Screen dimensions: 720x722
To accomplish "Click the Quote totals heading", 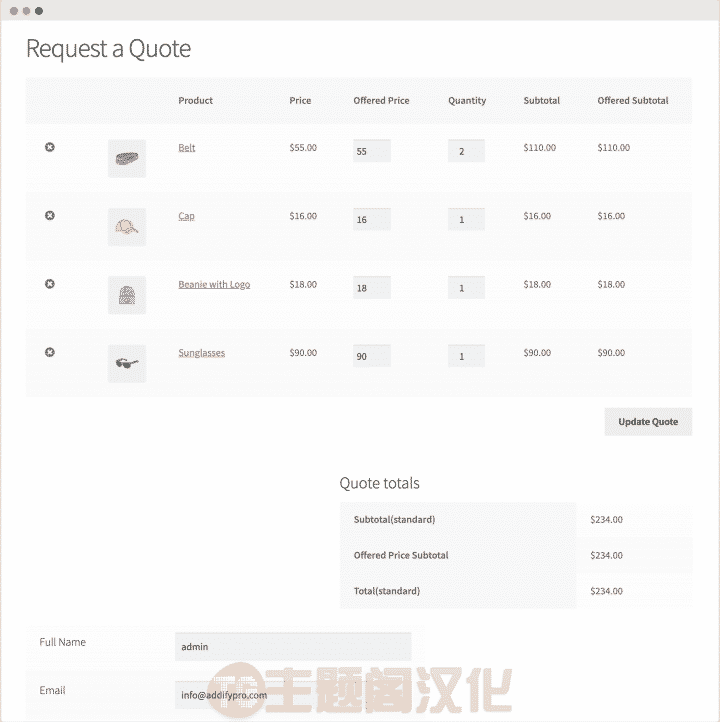I will [379, 483].
